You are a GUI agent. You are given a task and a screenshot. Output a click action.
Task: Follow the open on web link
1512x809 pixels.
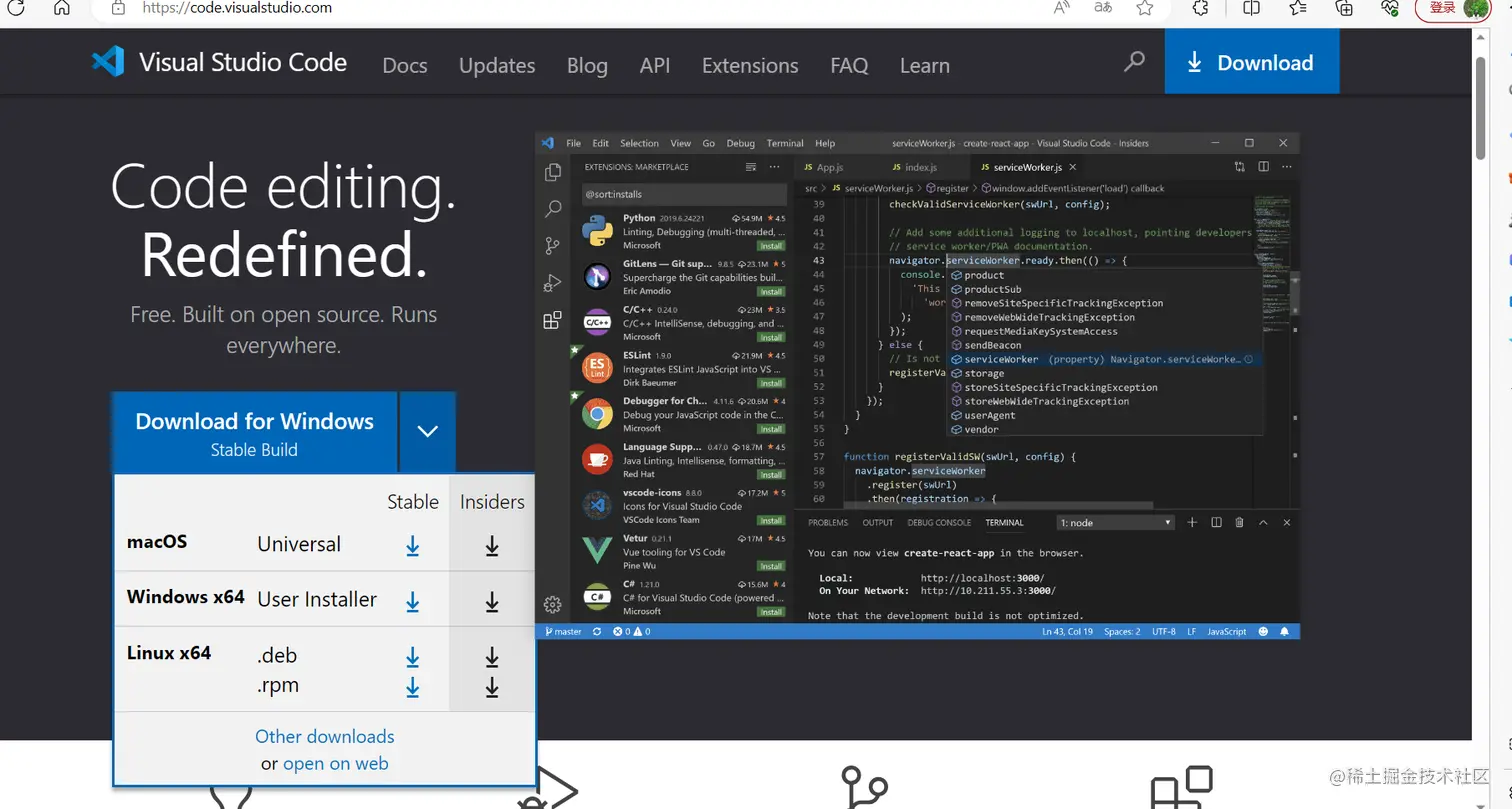tap(336, 764)
